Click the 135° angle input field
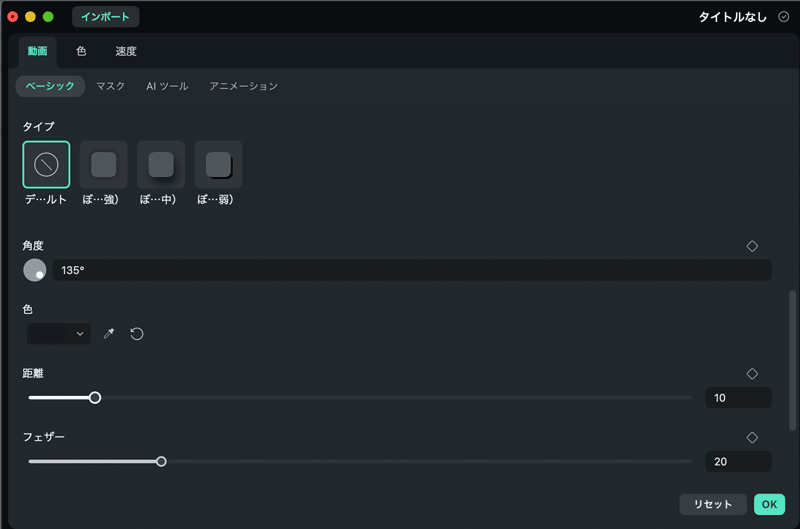This screenshot has height=529, width=800. (412, 270)
